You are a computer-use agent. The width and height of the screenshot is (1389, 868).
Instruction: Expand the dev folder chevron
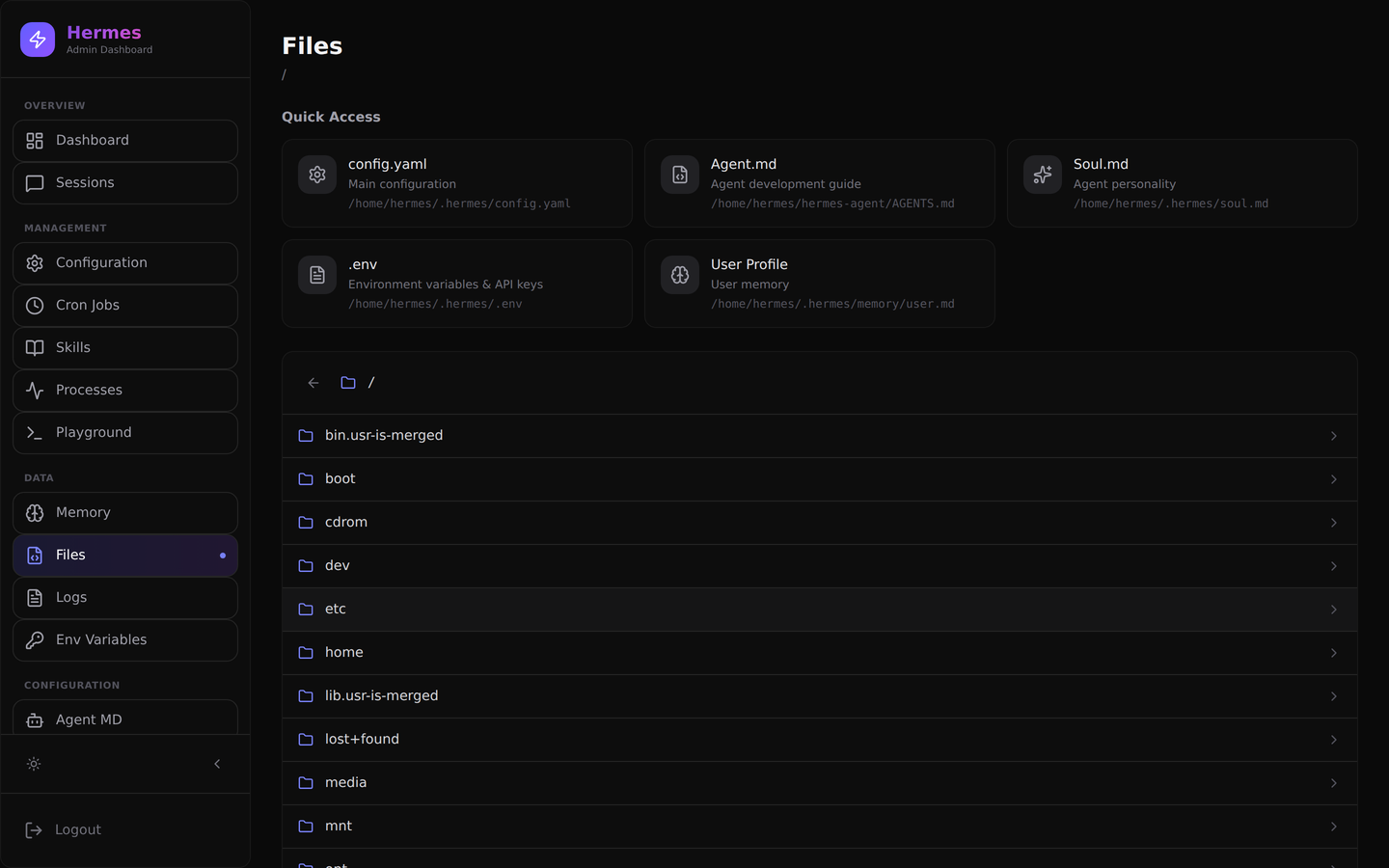[x=1334, y=566]
